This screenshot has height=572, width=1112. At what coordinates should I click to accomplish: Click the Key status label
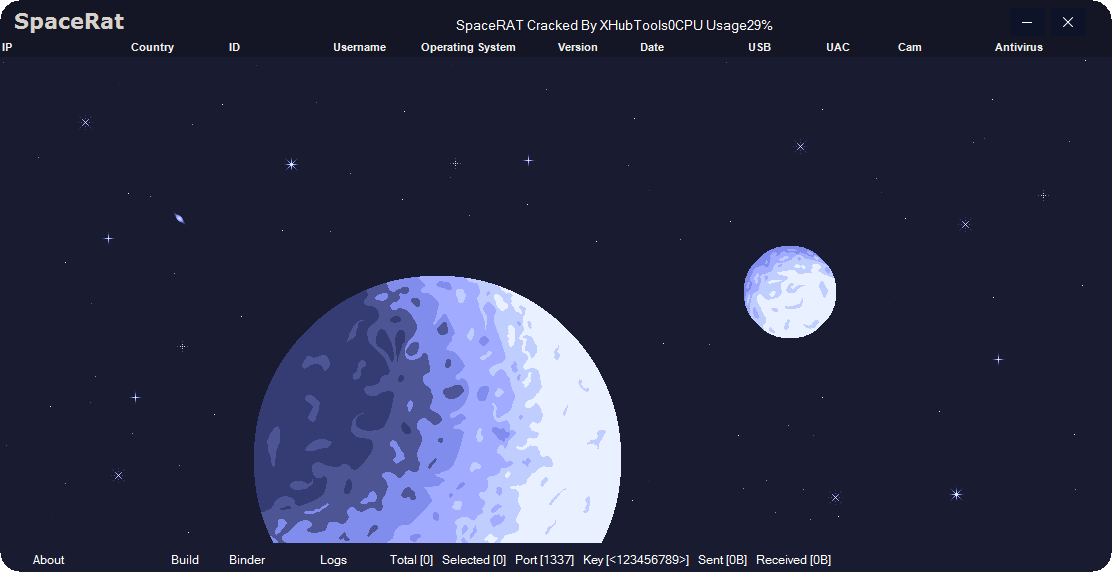click(635, 560)
